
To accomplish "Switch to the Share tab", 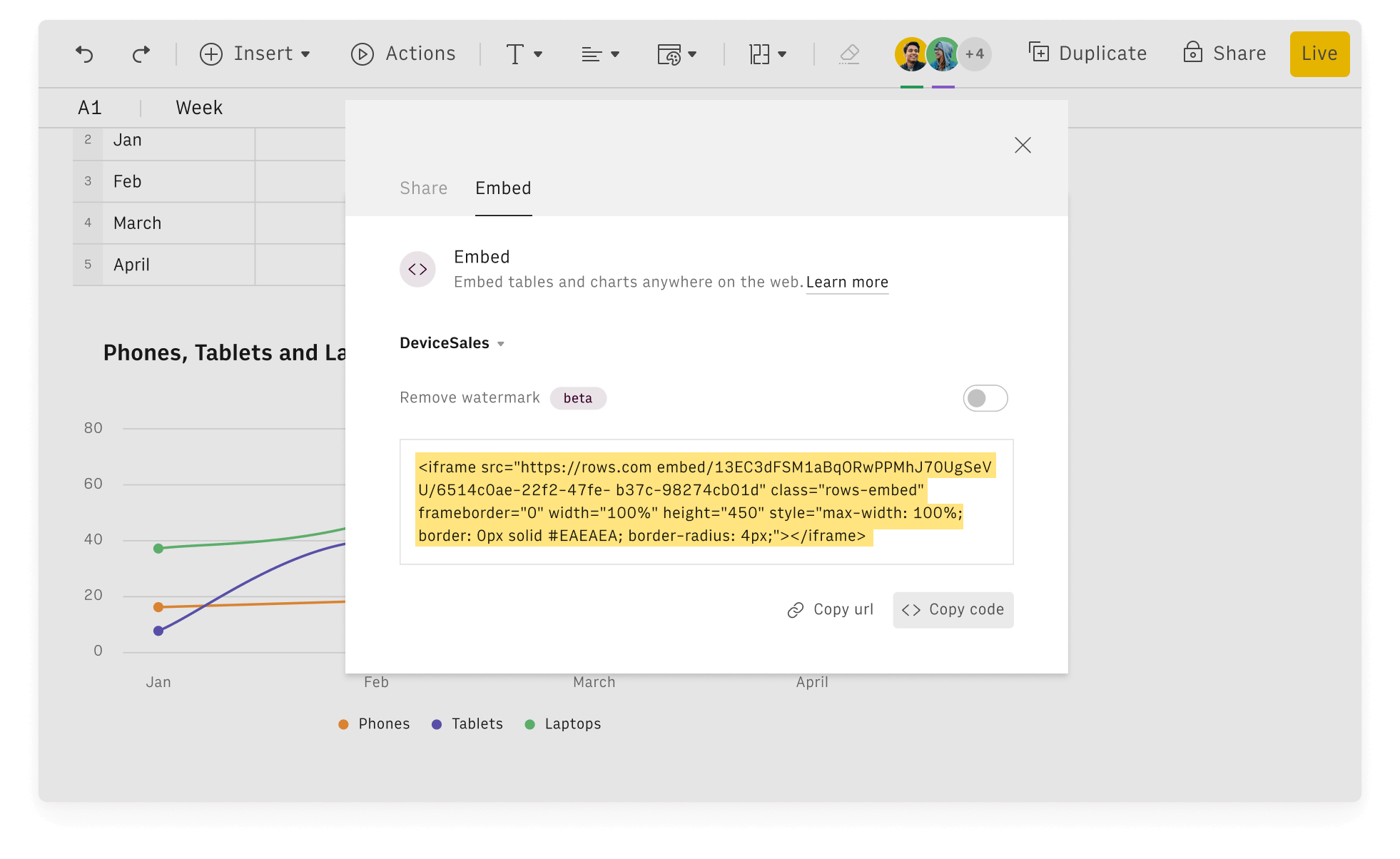I will [423, 188].
